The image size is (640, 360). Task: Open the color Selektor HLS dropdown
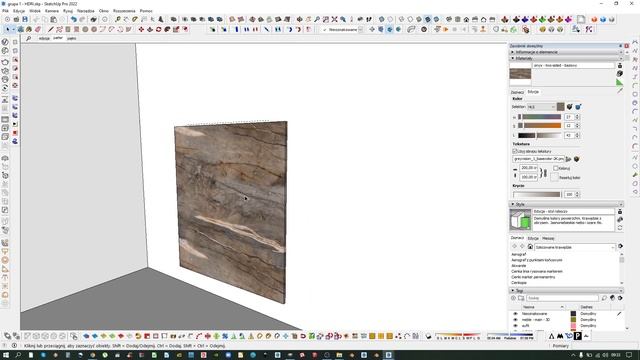tap(541, 107)
